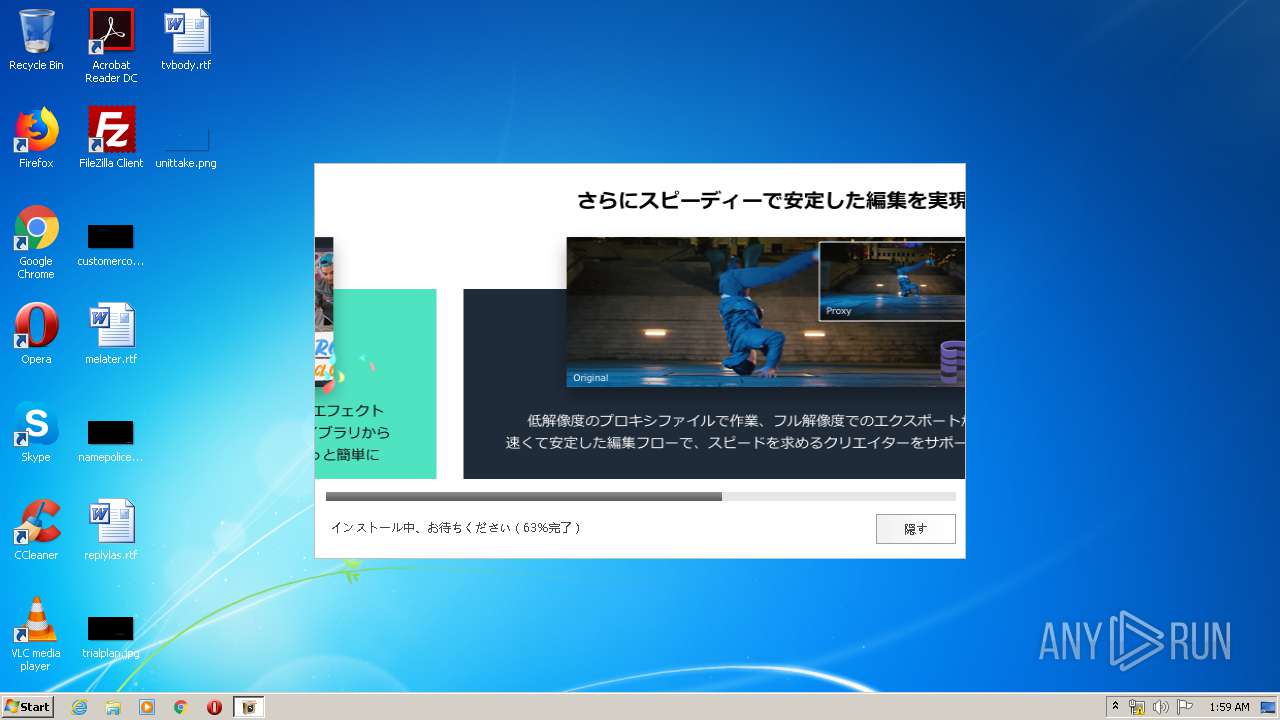
Task: Click the インストール中 63%完了 status text
Action: pos(456,527)
